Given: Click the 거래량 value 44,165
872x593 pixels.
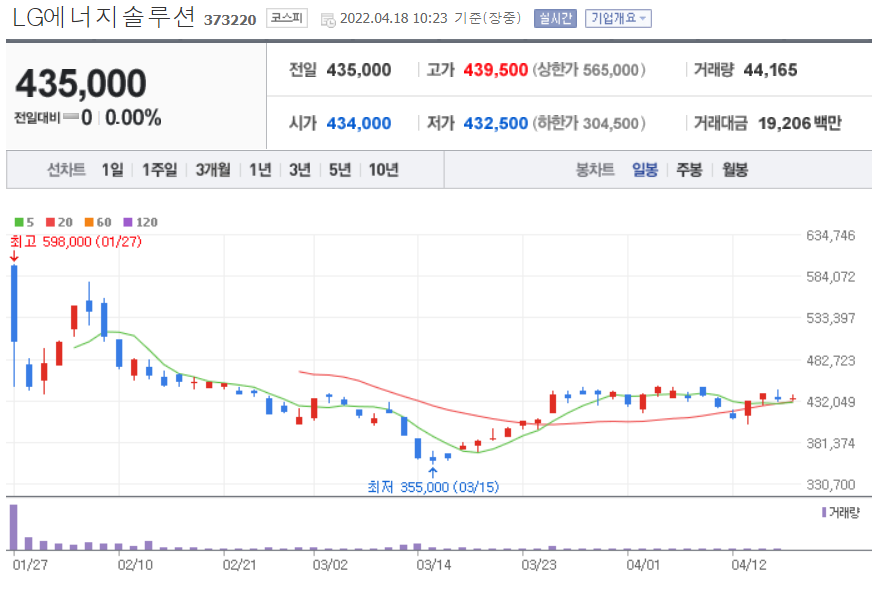Looking at the screenshot, I should pos(770,70).
